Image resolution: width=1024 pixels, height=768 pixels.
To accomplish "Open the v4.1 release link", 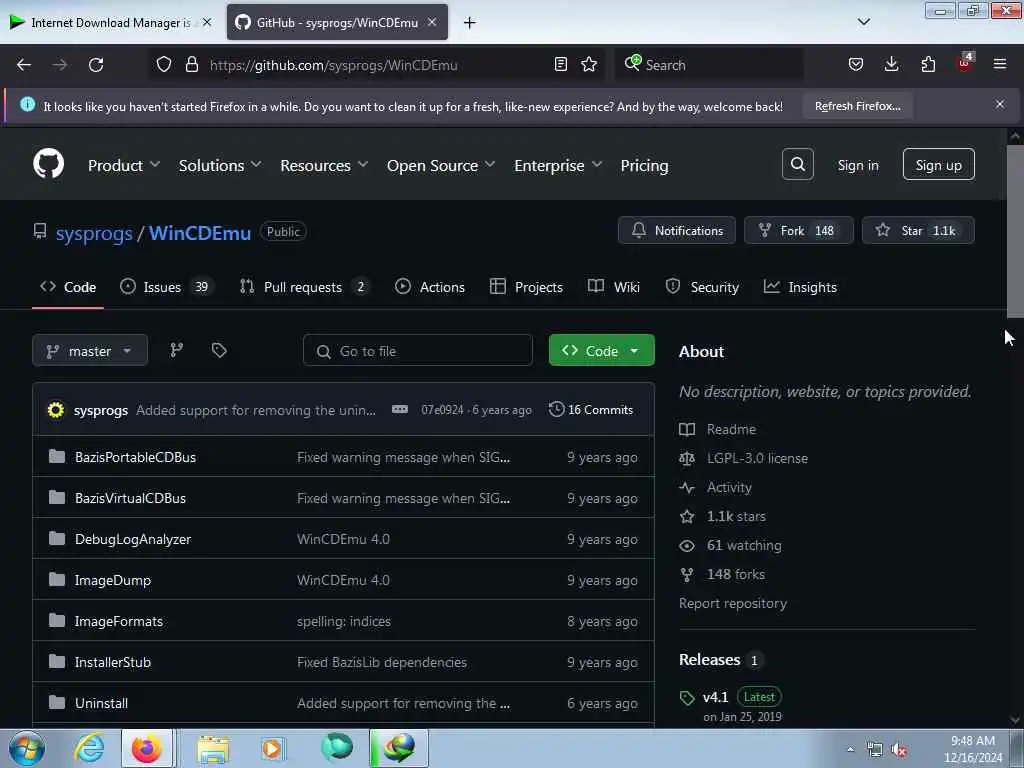I will tap(715, 697).
